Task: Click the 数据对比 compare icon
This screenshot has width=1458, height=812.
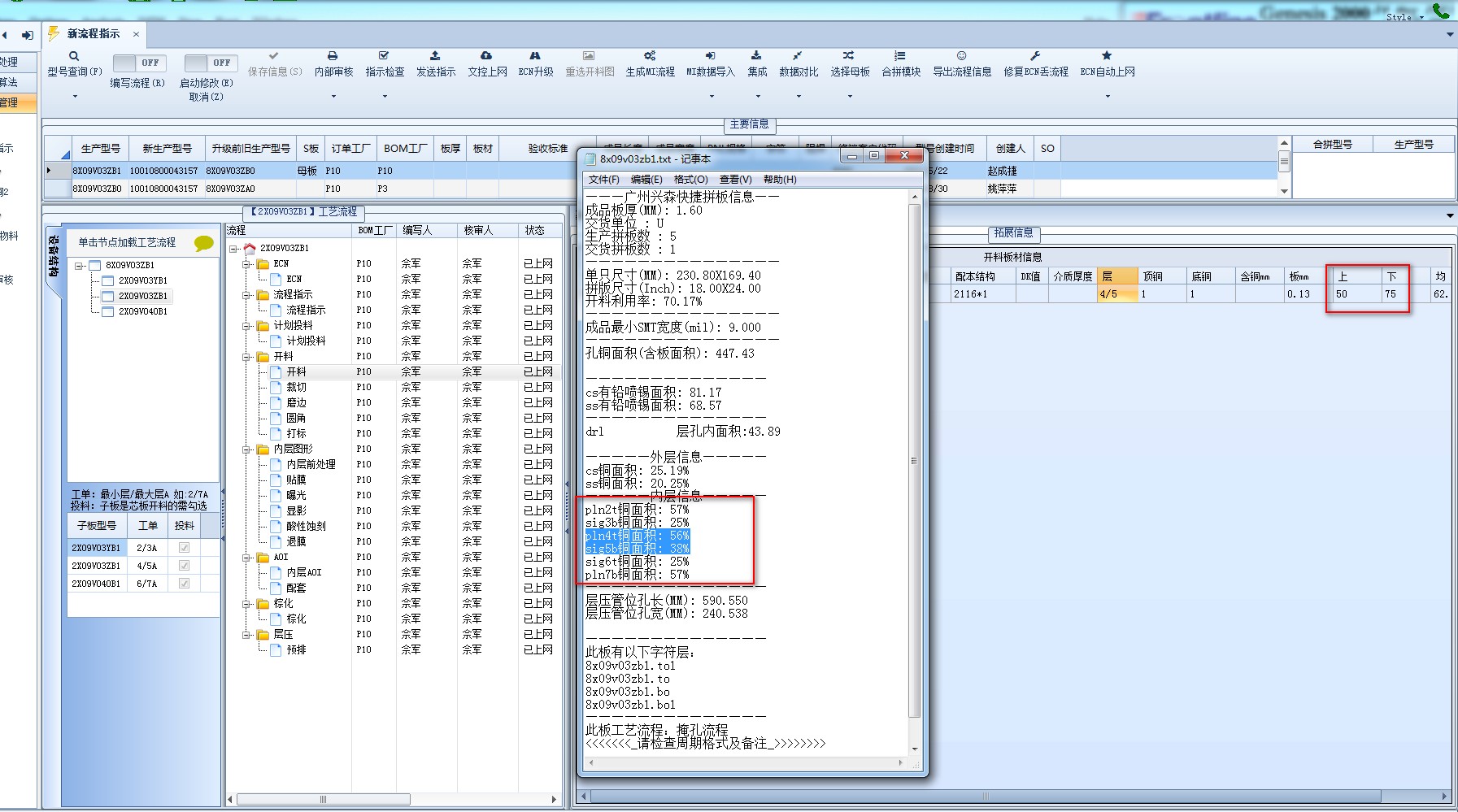Action: [798, 56]
